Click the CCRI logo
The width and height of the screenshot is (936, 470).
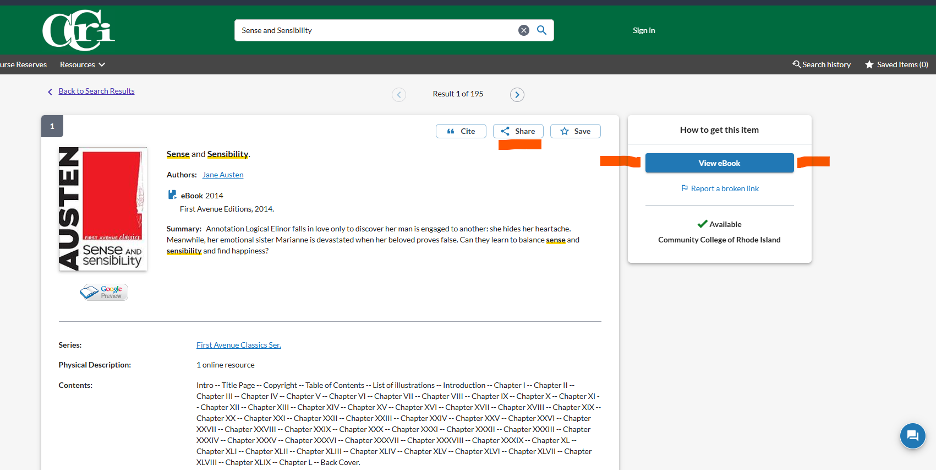click(x=78, y=30)
